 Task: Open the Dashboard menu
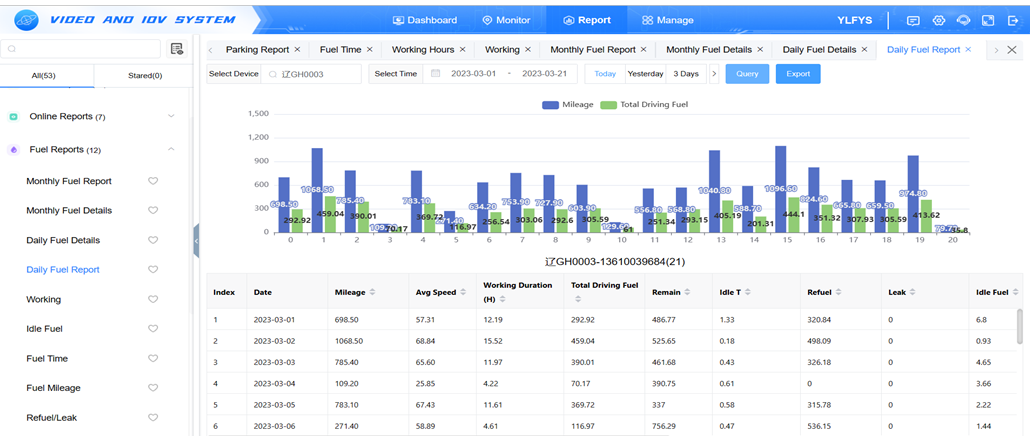click(424, 20)
